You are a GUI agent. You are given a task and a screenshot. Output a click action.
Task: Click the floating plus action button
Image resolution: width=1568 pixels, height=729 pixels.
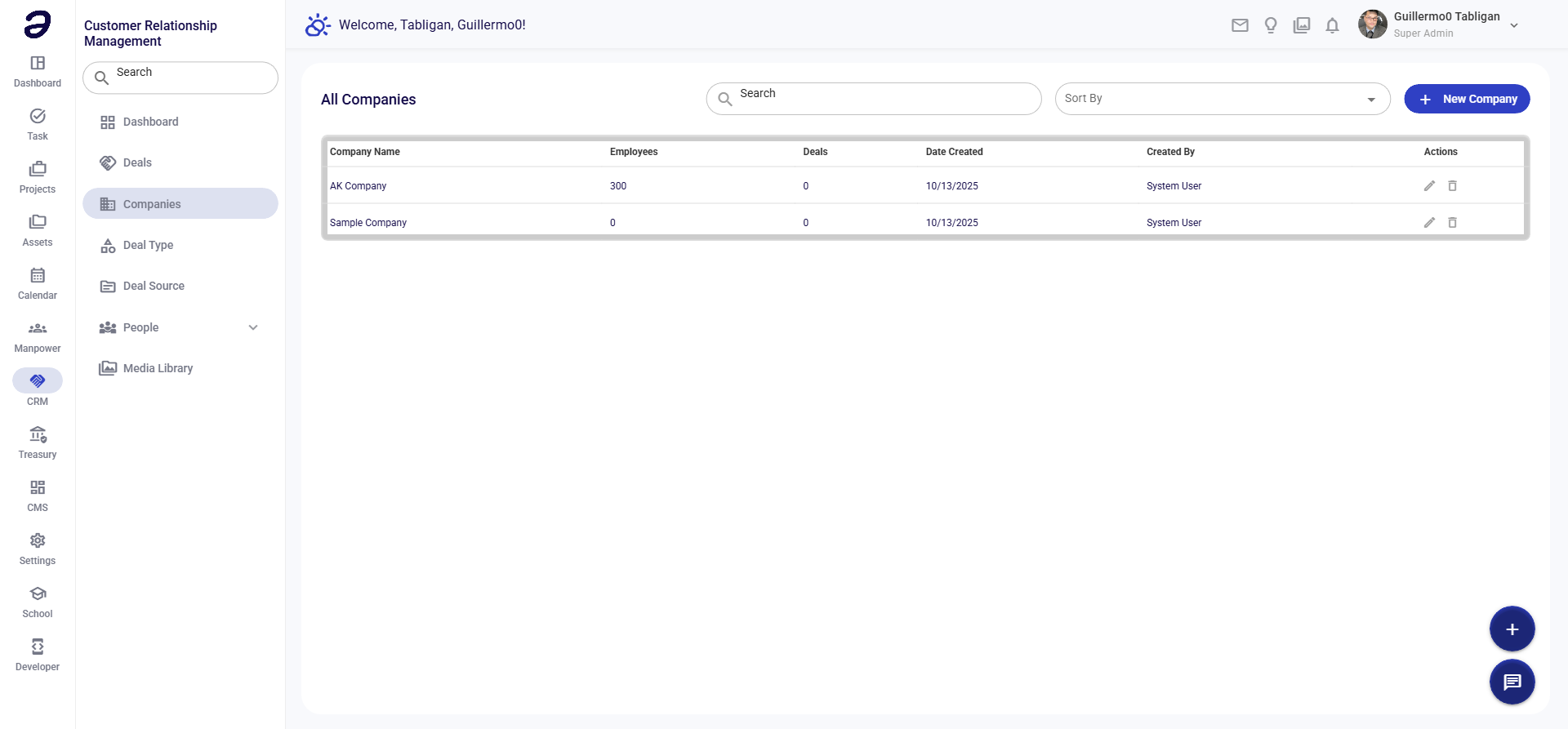click(1512, 629)
